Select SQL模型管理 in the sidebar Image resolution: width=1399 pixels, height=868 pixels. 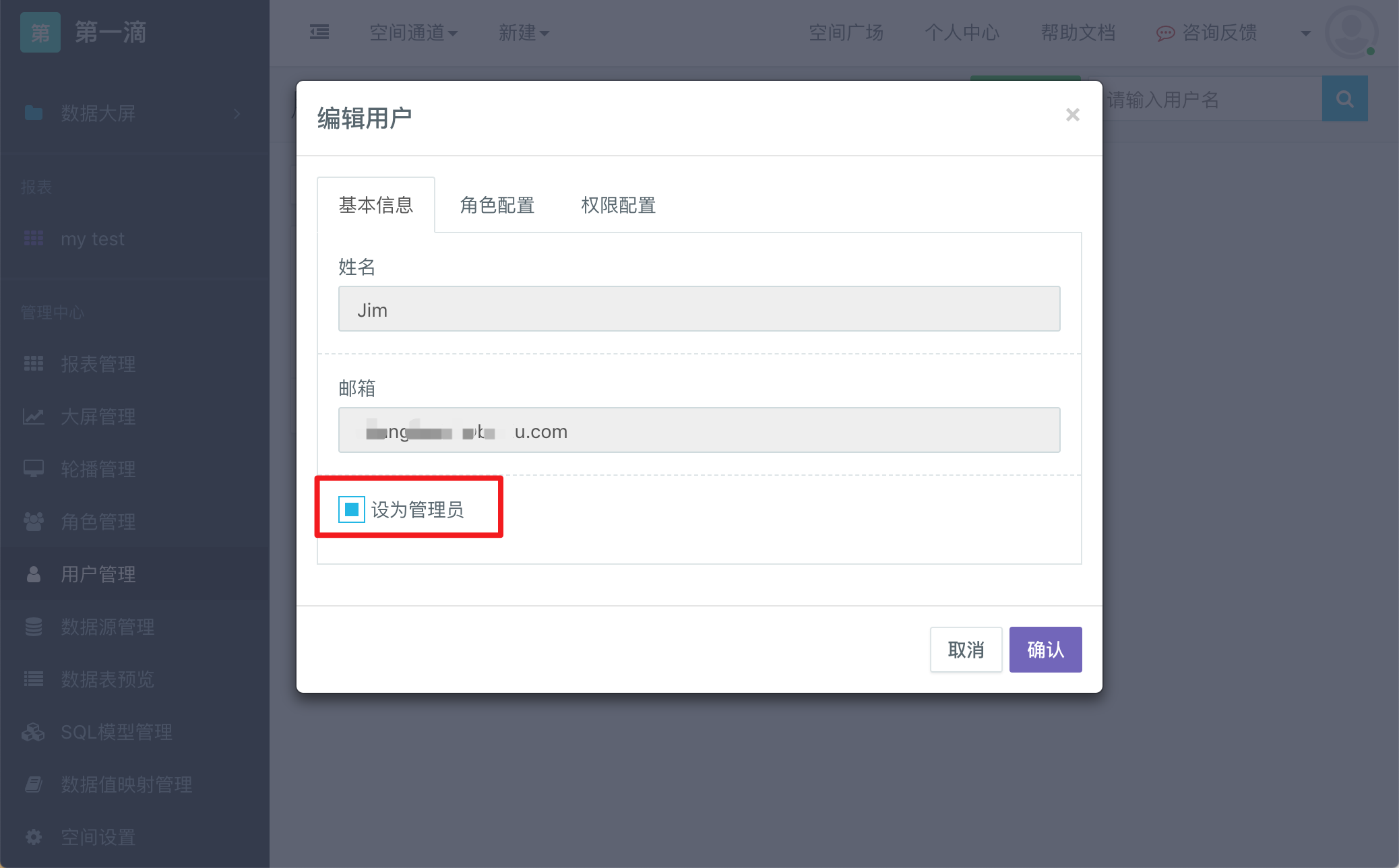click(117, 732)
